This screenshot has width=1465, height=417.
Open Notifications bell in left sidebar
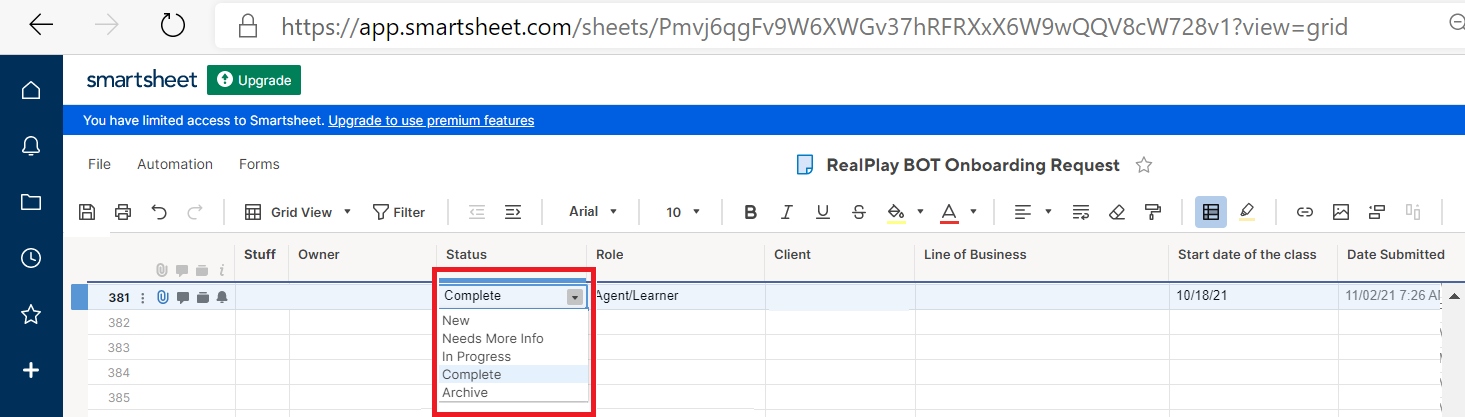click(x=31, y=146)
